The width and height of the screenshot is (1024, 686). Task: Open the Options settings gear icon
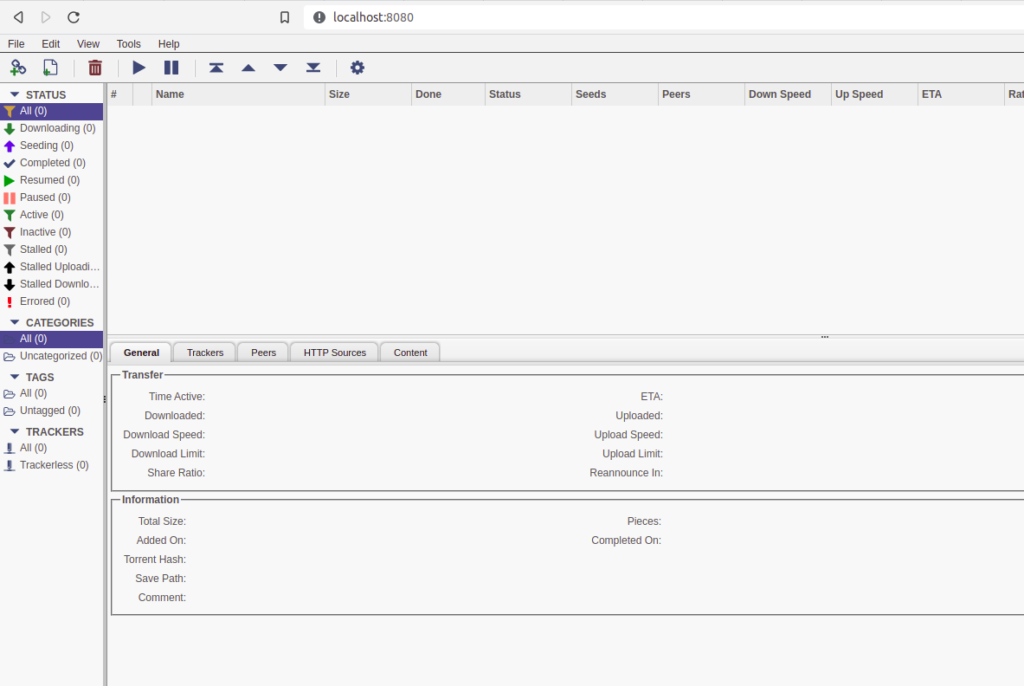pyautogui.click(x=357, y=67)
